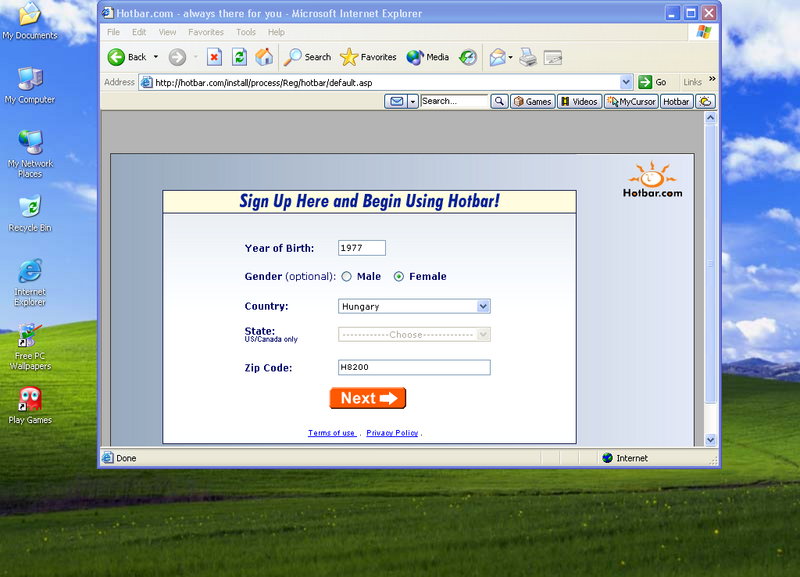This screenshot has width=800, height=577.
Task: Select the Female radio button
Action: click(x=399, y=277)
